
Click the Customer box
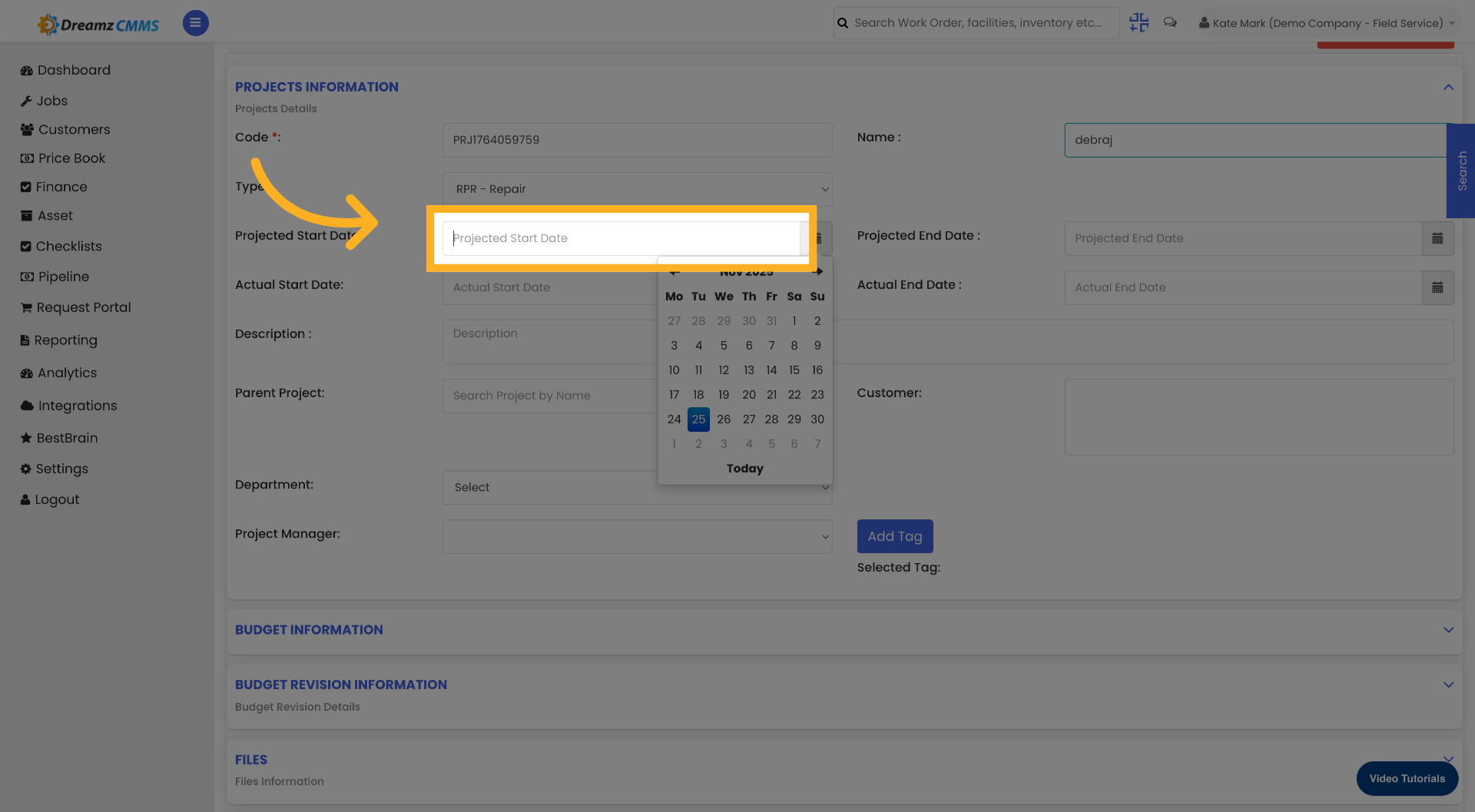tap(1259, 416)
